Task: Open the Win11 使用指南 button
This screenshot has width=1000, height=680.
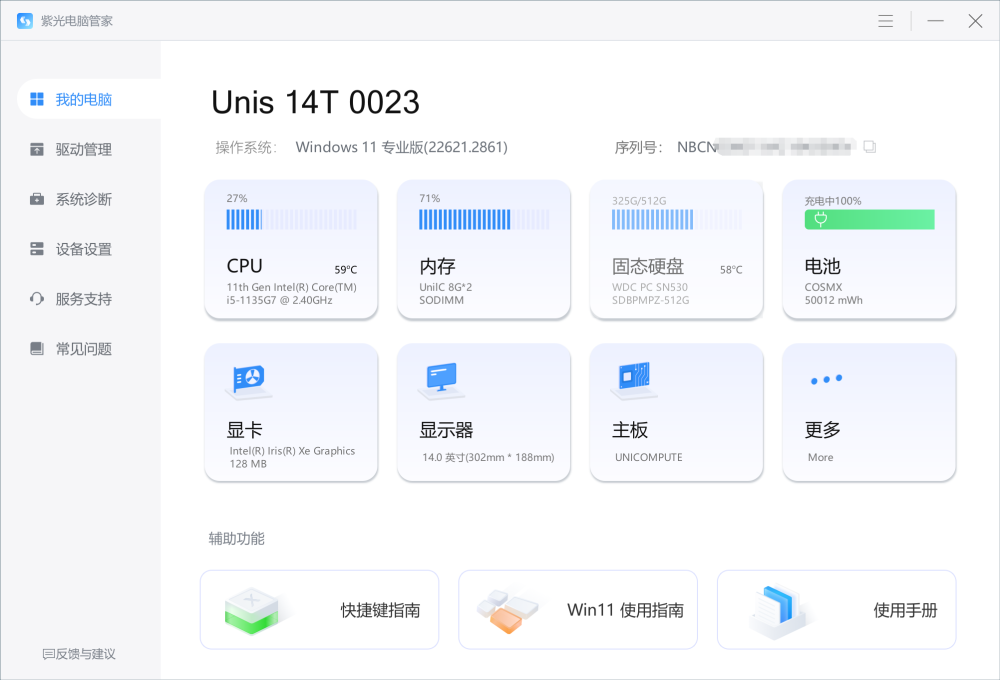Action: click(578, 610)
